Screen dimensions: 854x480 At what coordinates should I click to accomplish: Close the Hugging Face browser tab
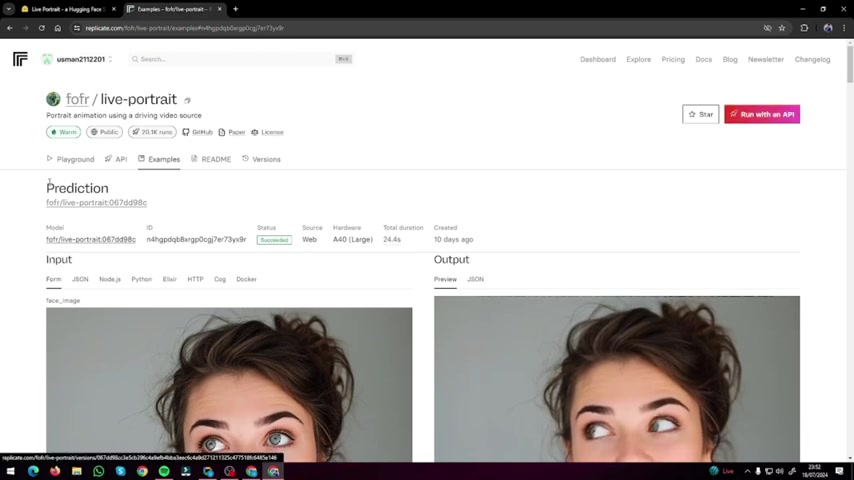coord(113,9)
